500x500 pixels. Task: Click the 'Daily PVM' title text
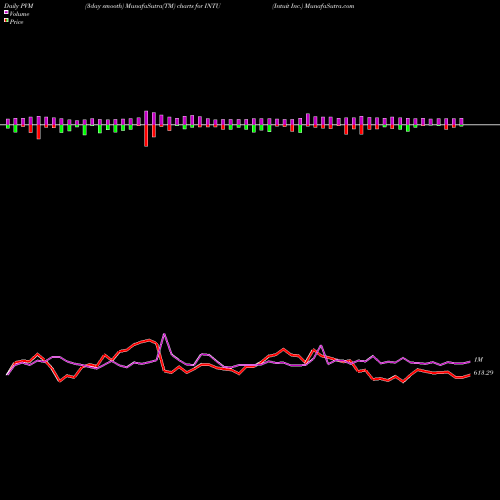tap(19, 6)
